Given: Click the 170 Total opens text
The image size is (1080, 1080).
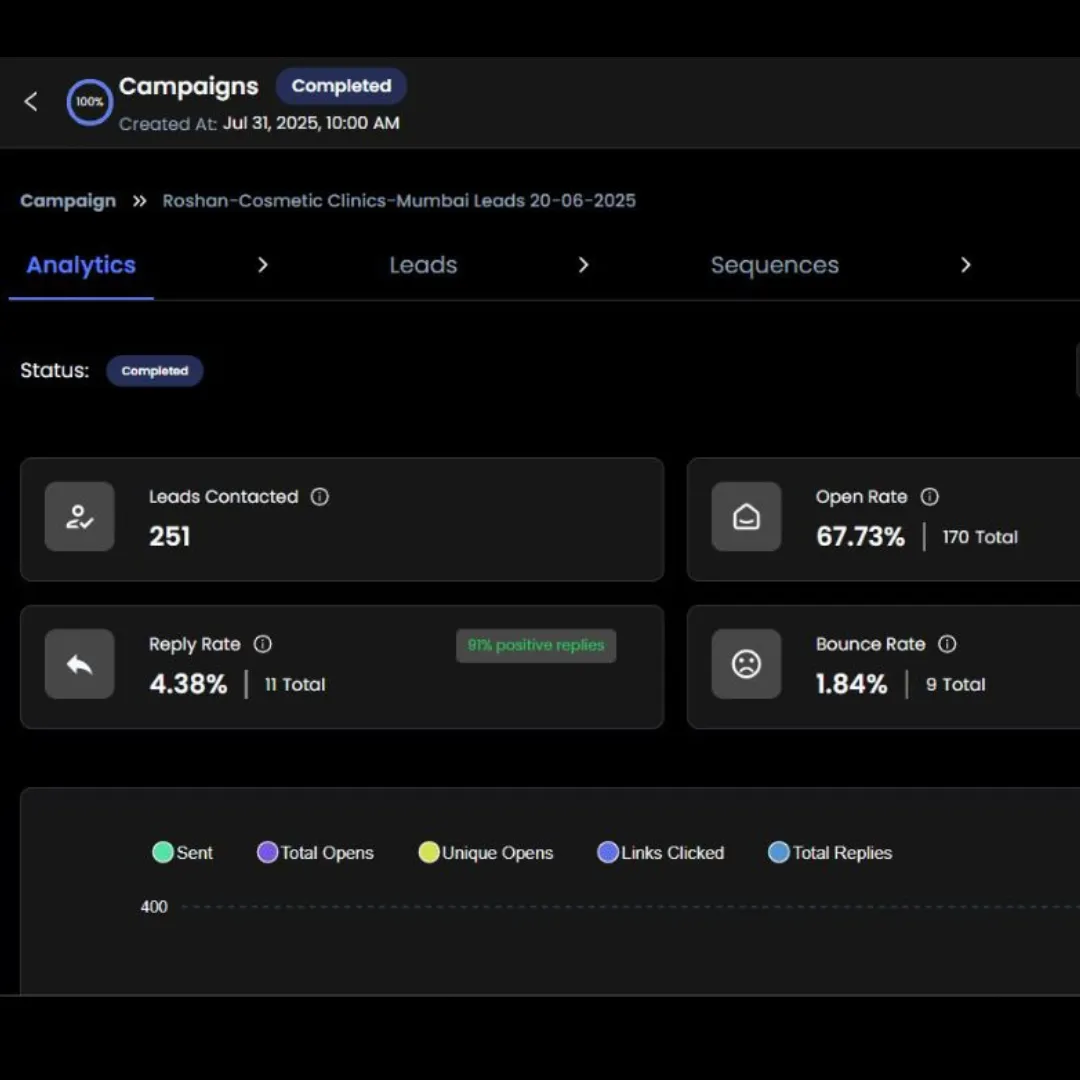Looking at the screenshot, I should 979,537.
